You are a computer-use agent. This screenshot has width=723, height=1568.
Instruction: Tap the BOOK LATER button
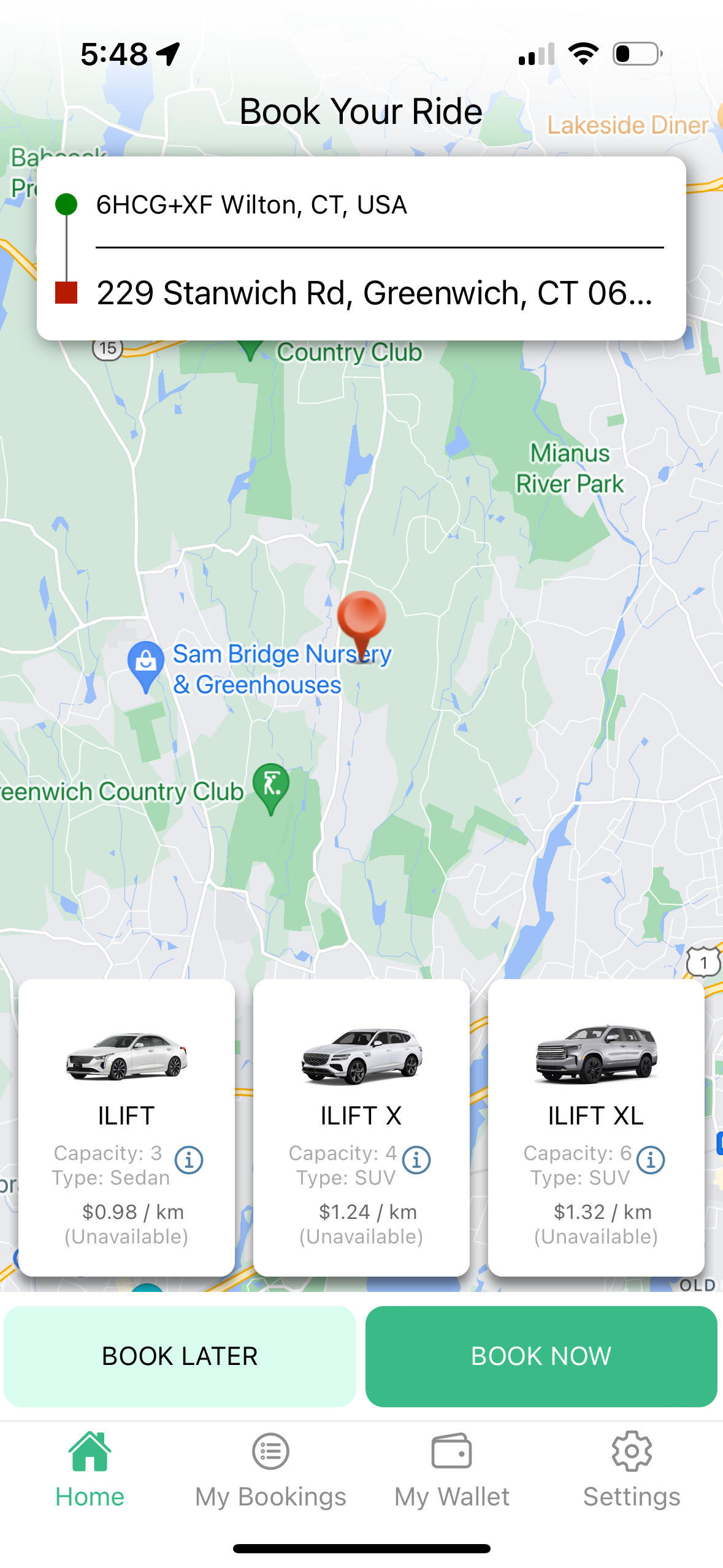[x=180, y=1356]
